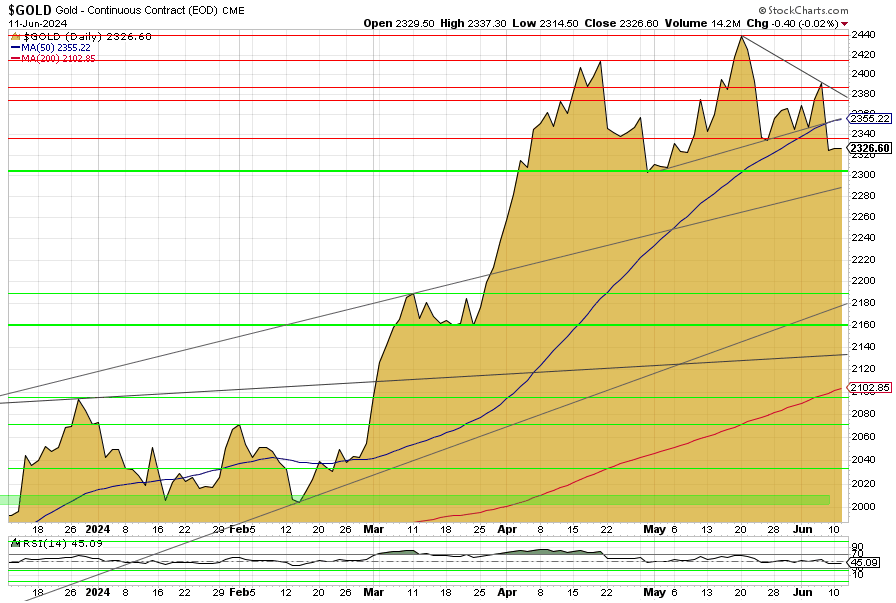Click the RSI(14) indicator legend icon
Viewport: 896px width, 603px height.
[14, 543]
